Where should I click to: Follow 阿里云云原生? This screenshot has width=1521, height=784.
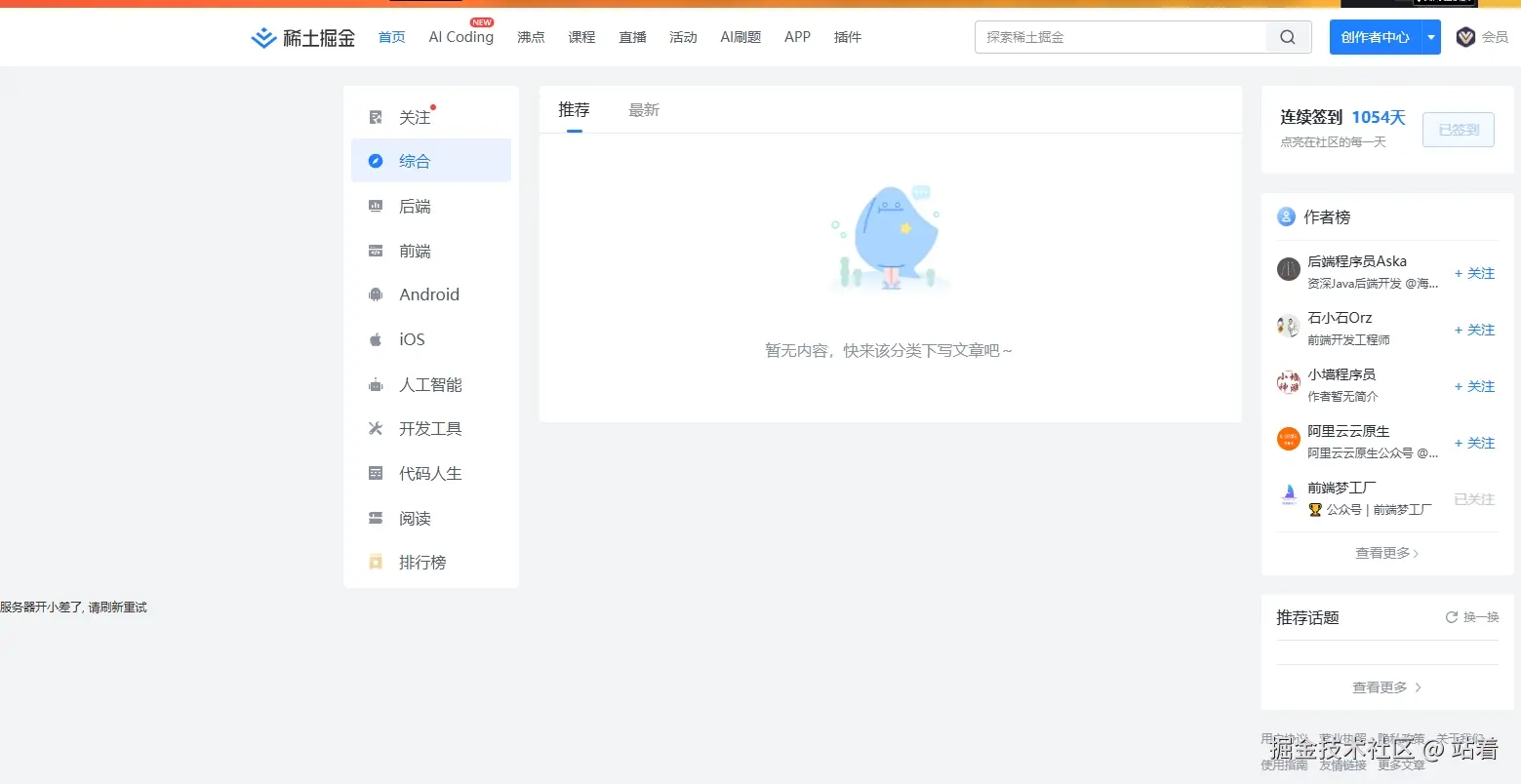pos(1474,443)
